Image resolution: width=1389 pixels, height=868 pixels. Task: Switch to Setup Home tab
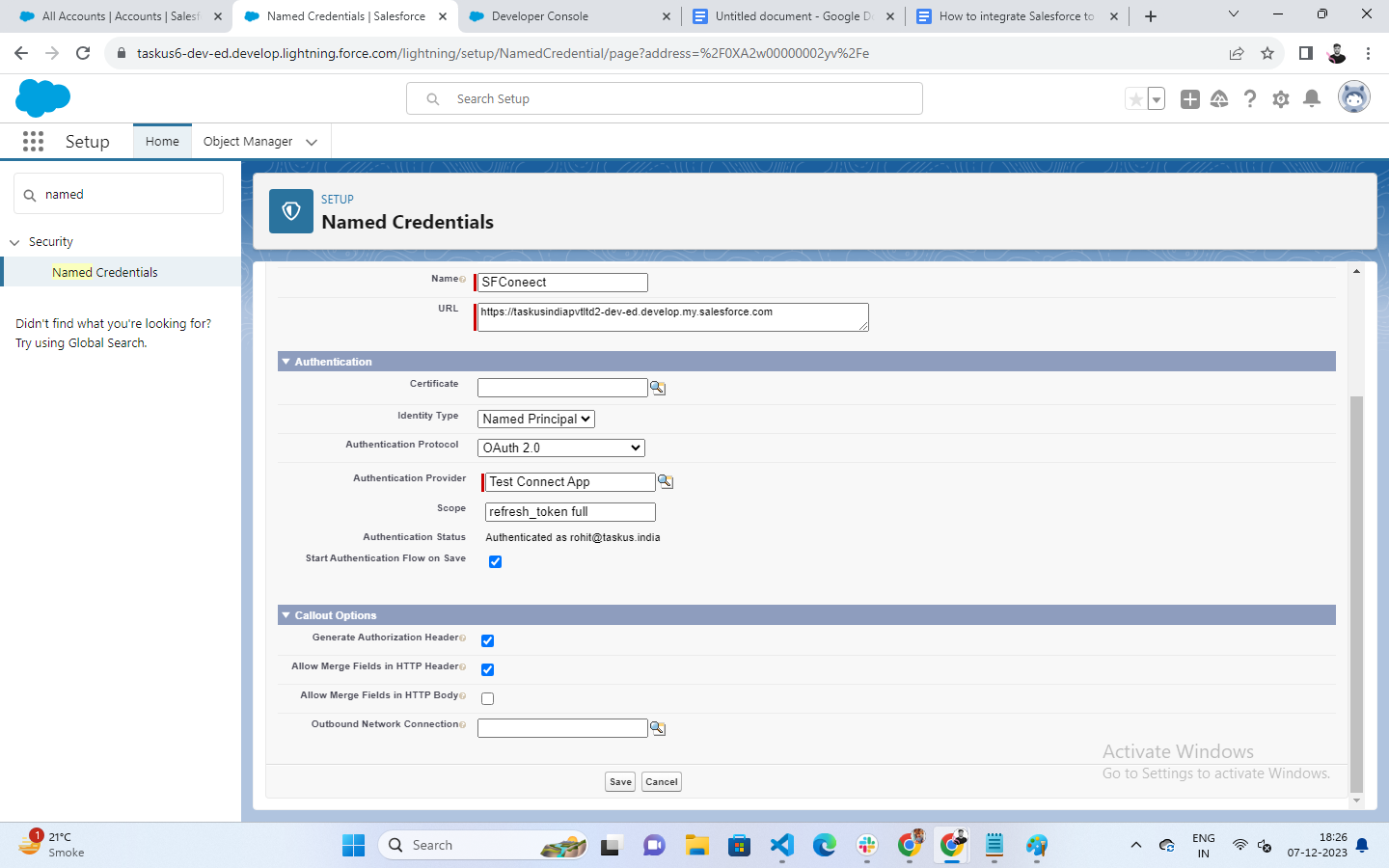162,141
